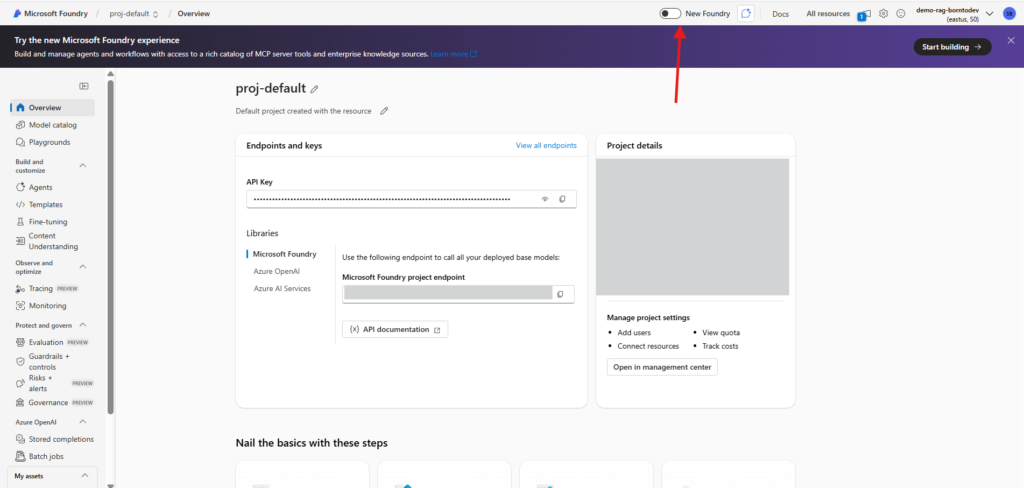Open the user account avatar
The image size is (1024, 488).
[x=1009, y=13]
